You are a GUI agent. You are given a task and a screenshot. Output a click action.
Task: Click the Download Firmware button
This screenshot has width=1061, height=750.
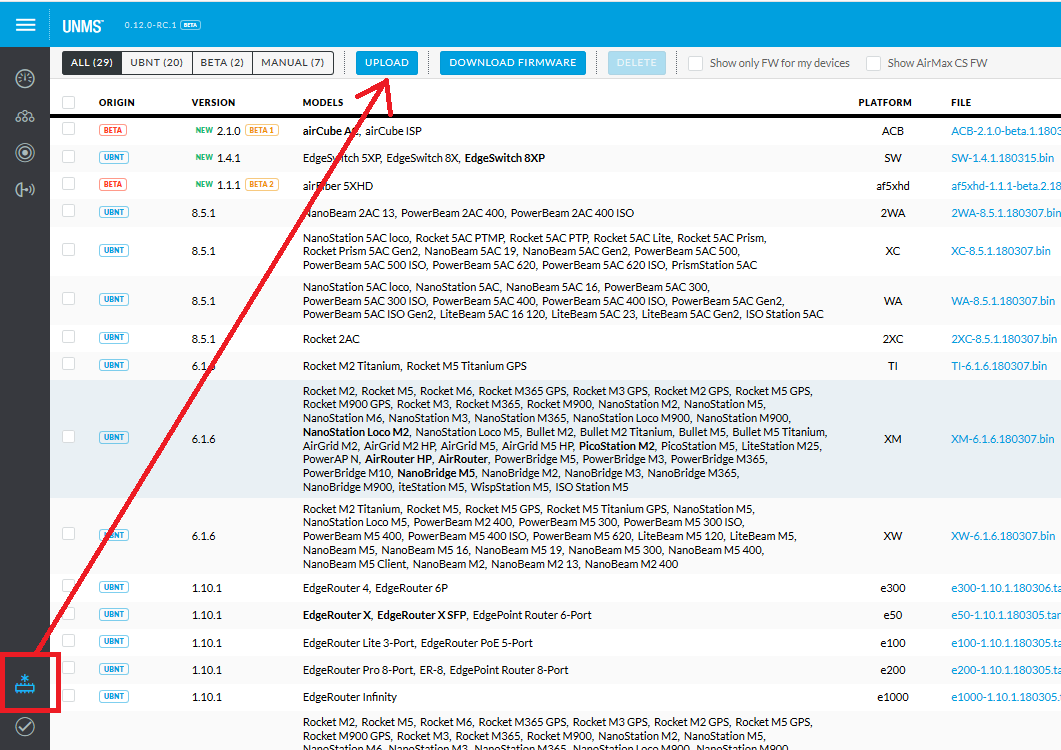512,63
